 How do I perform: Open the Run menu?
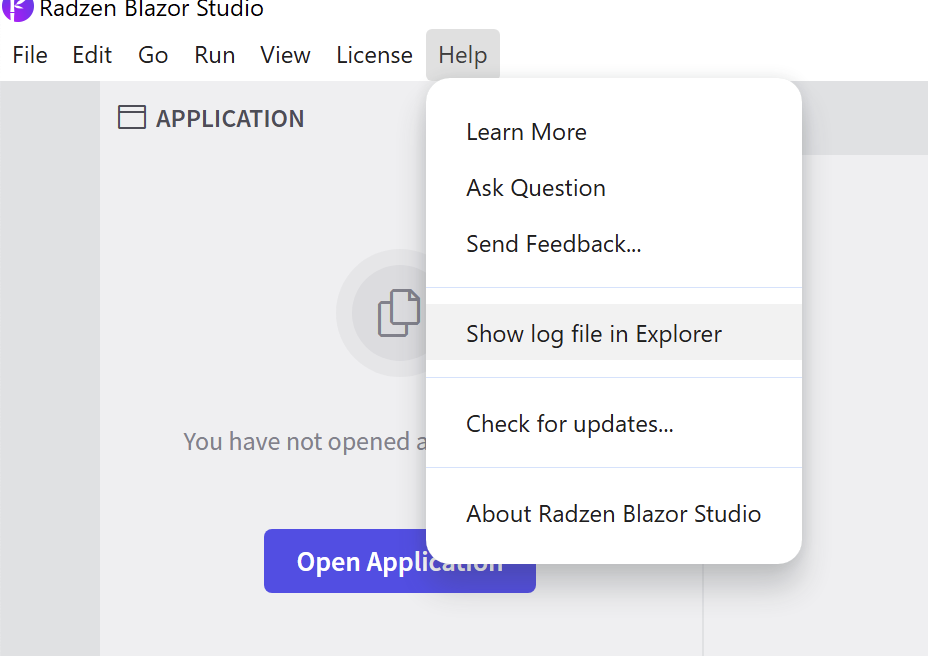(215, 55)
